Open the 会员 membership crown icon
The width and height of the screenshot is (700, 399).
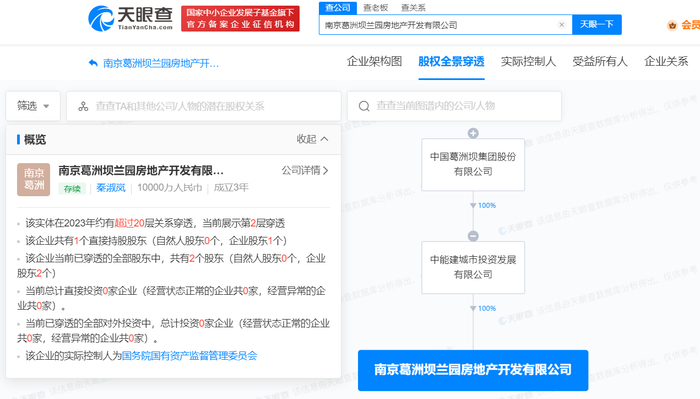coord(672,25)
